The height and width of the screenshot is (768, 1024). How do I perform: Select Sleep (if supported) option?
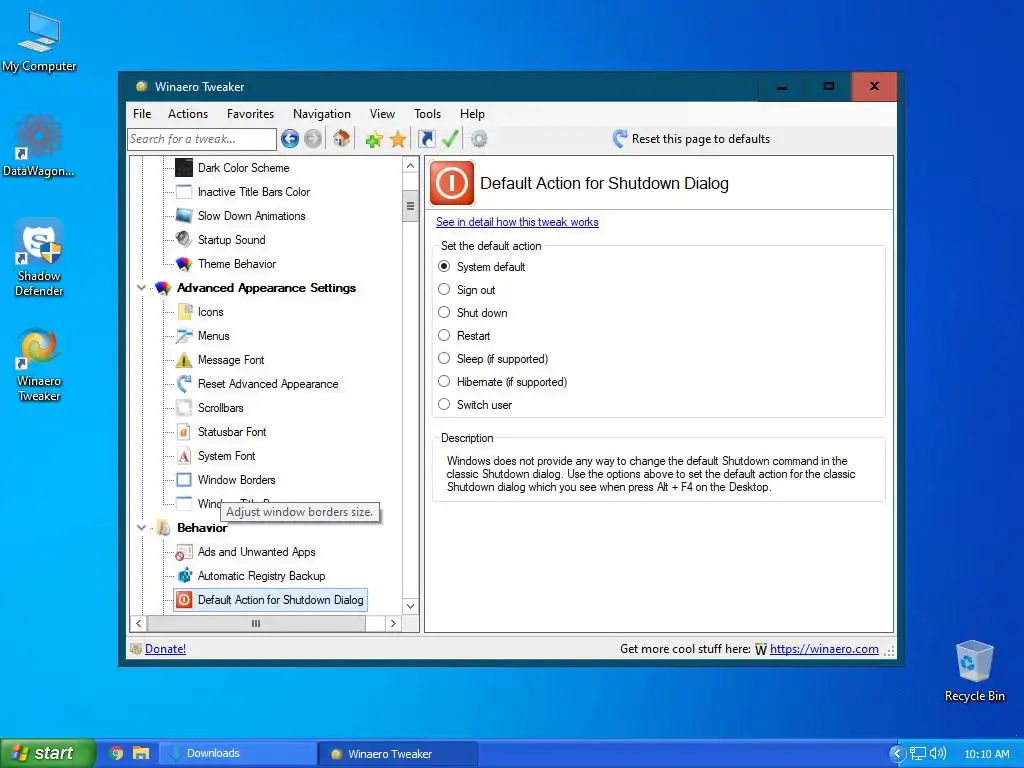[444, 358]
